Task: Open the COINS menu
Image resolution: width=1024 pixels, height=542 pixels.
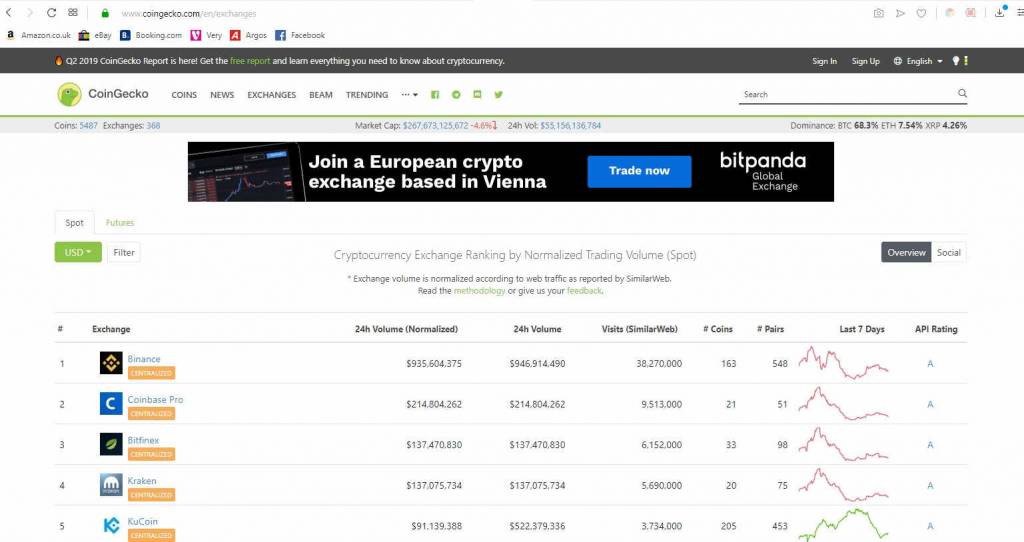Action: [x=184, y=95]
